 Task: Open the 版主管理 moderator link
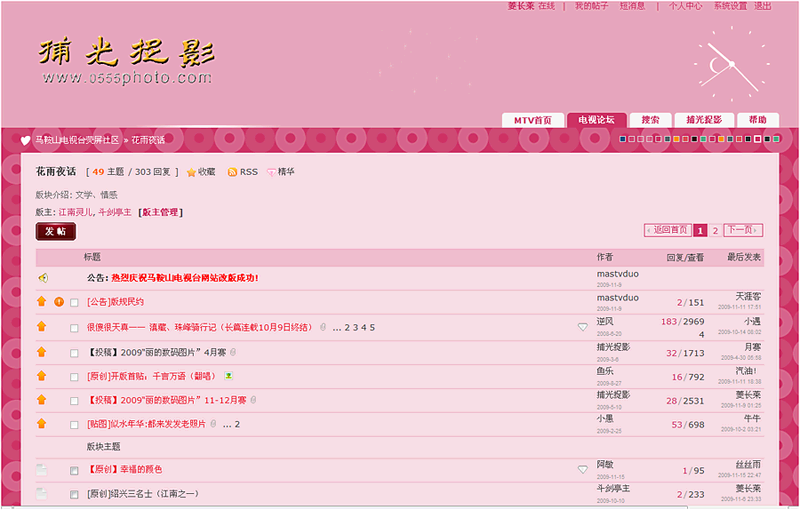click(160, 212)
